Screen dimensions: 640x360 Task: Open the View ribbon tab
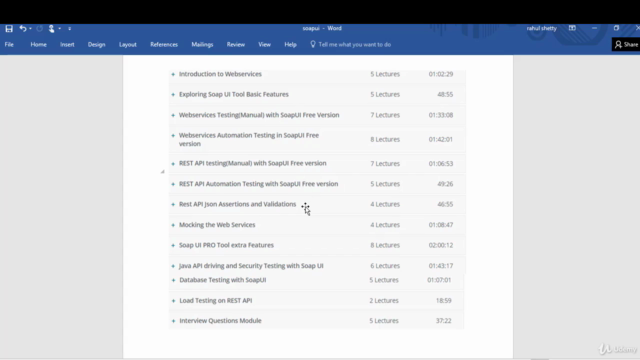(x=264, y=44)
